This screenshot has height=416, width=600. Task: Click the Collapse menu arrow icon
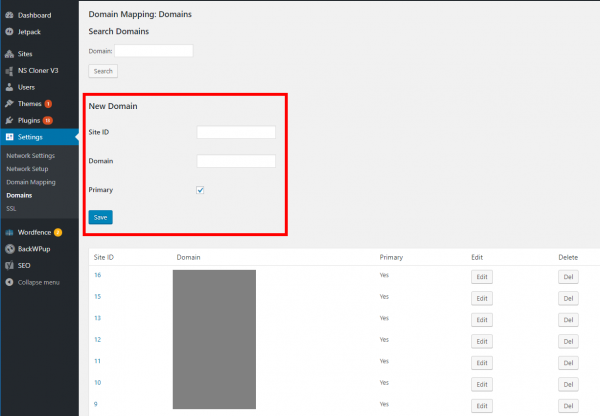point(9,282)
